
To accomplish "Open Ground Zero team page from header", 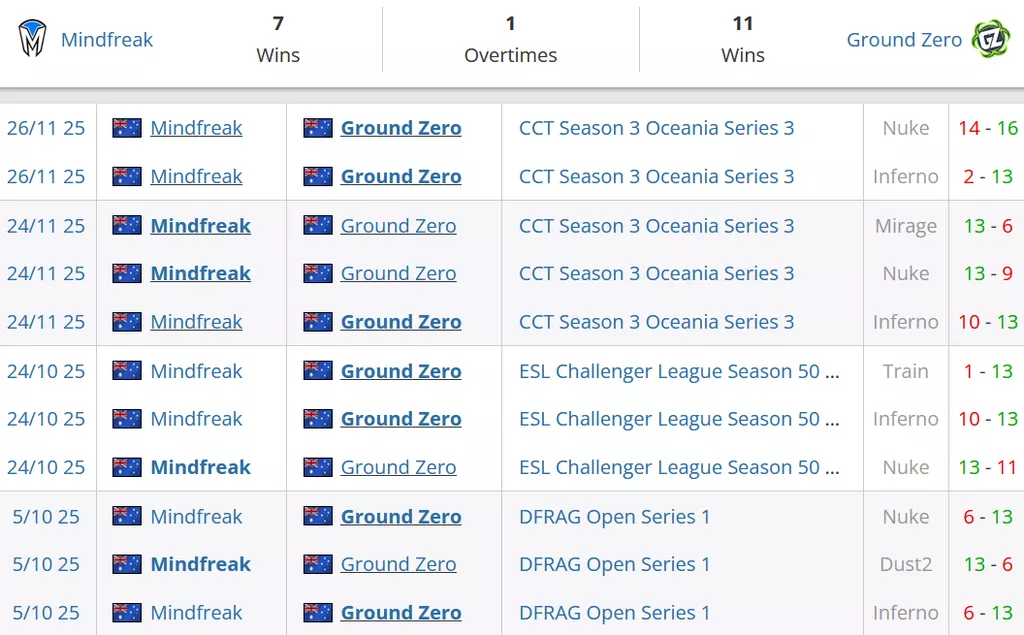I will tap(903, 40).
